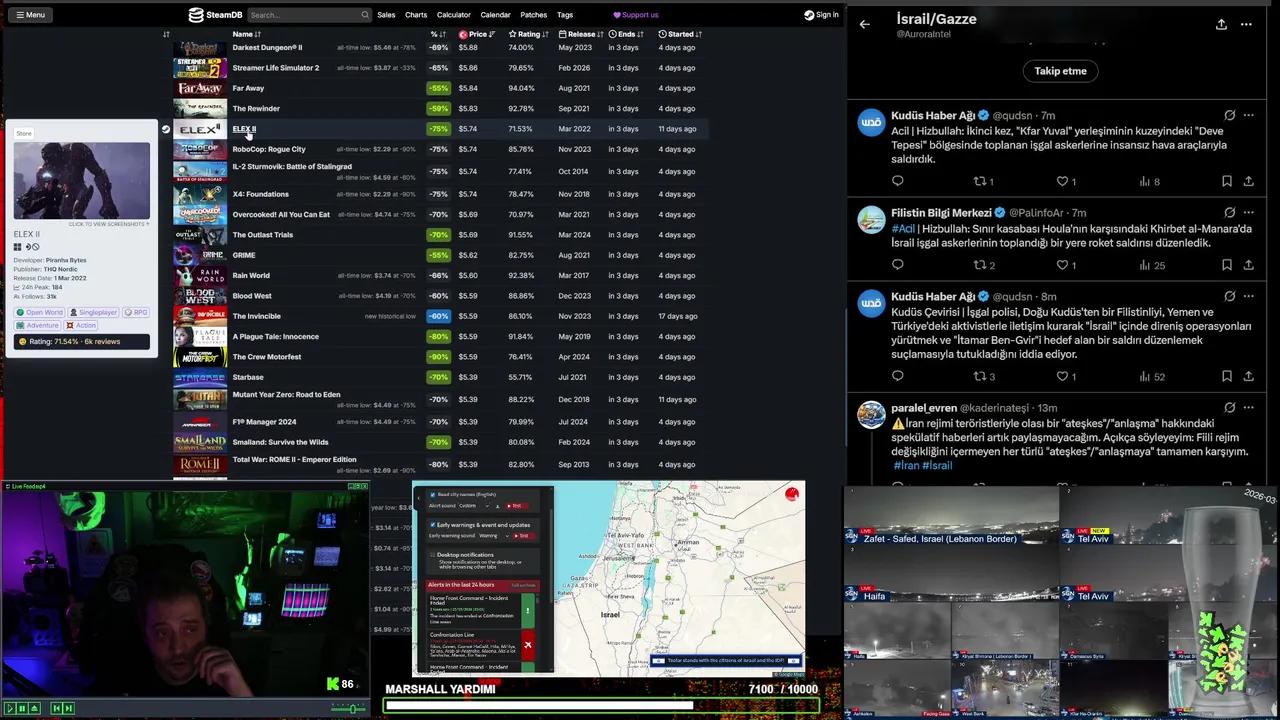Click Adventure tag in ELEX II card

[x=38, y=325]
